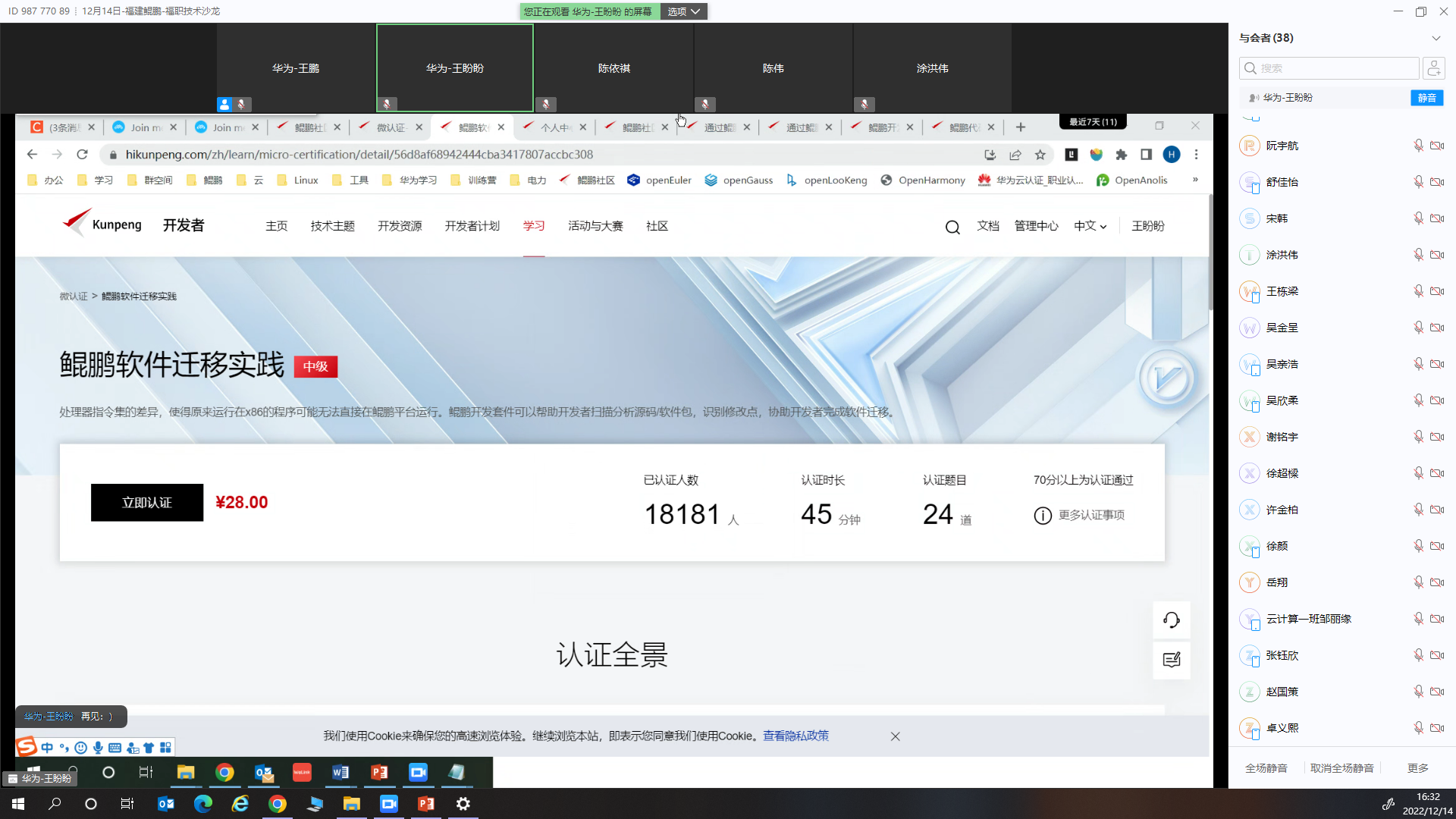Mute 华为-王盼盼 with 静音 button

pyautogui.click(x=1426, y=98)
